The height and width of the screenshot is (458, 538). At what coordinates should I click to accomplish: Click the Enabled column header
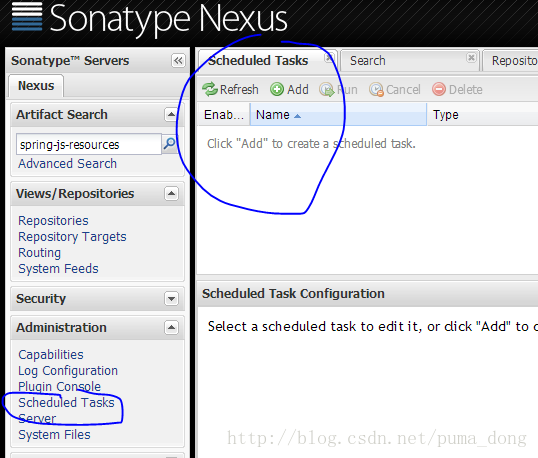(x=224, y=115)
